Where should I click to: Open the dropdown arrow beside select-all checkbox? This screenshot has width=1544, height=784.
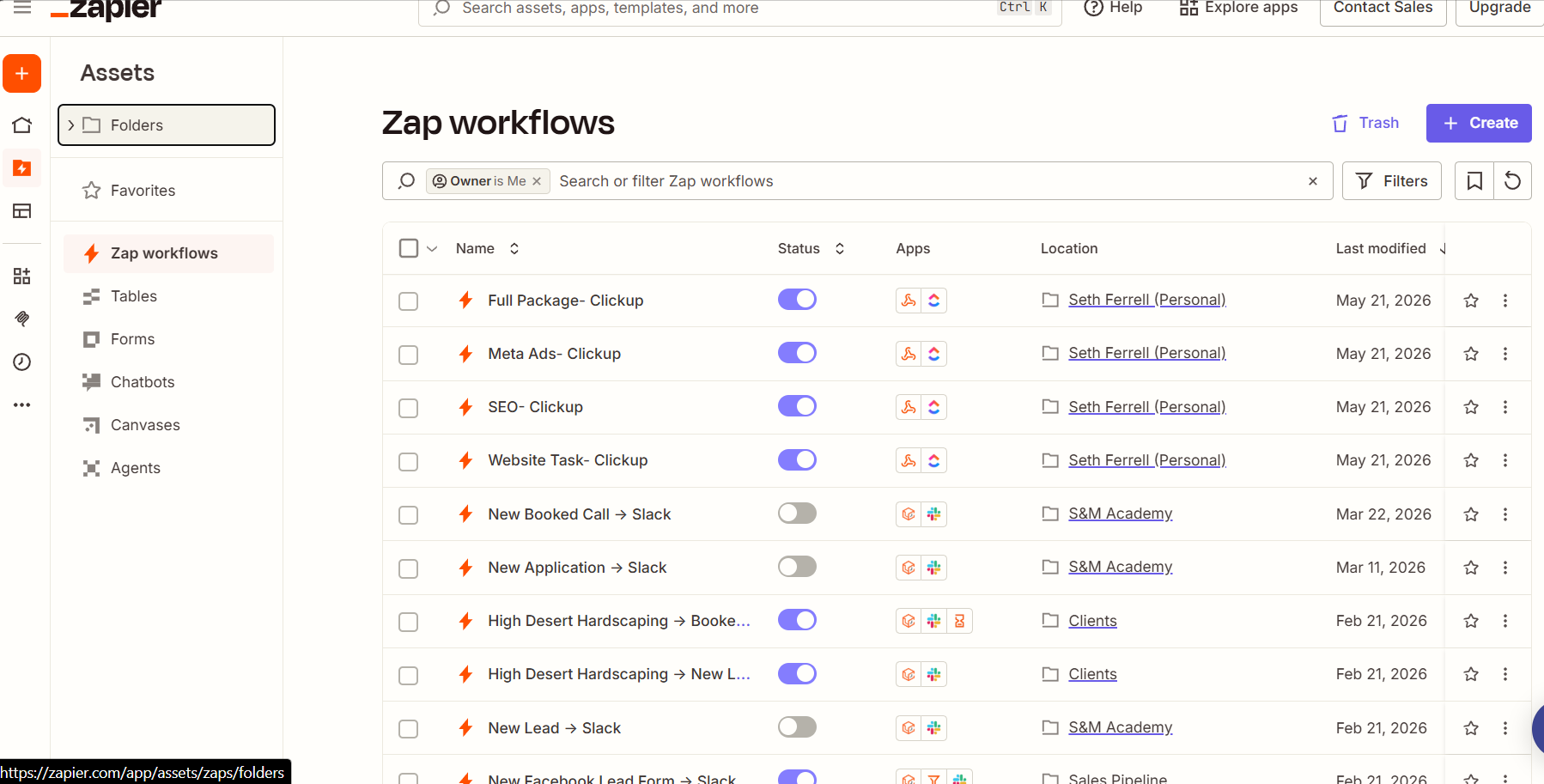tap(432, 249)
